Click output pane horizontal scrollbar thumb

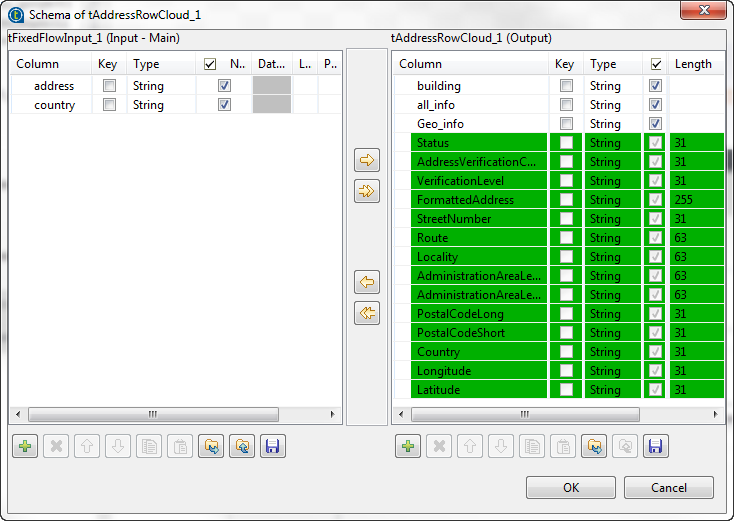click(525, 414)
